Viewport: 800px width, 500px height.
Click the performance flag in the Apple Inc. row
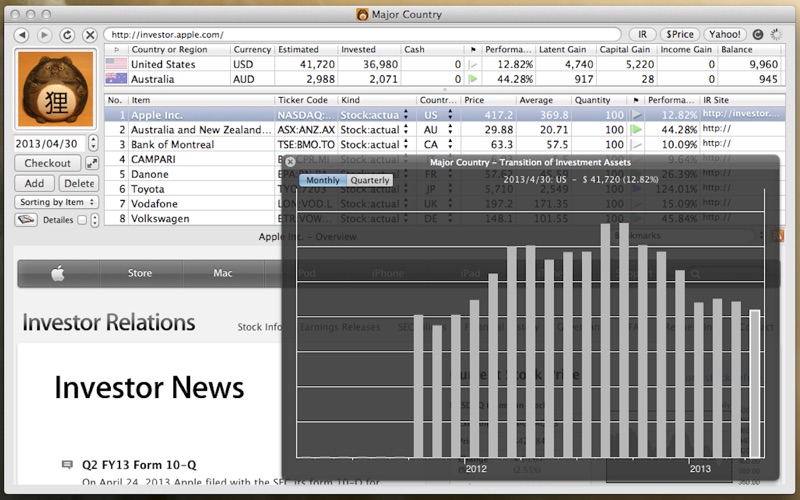coord(636,115)
